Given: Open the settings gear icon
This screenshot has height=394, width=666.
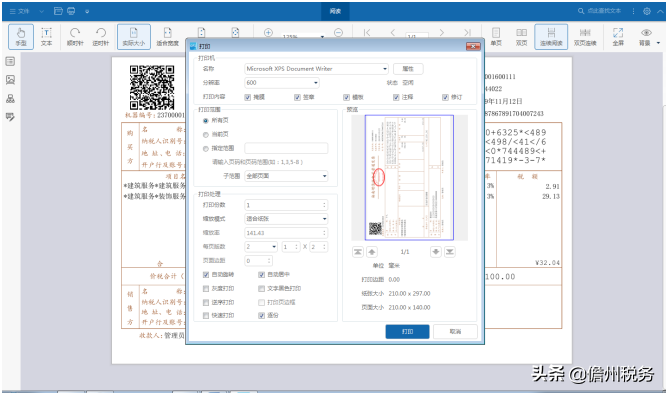Looking at the screenshot, I should [x=646, y=11].
